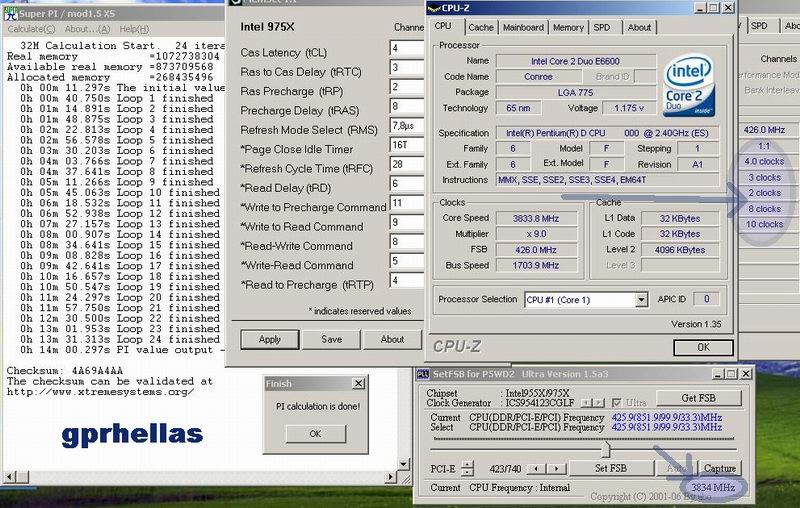The width and height of the screenshot is (800, 508).
Task: Click the Capture button in SetFSB
Action: pos(719,468)
